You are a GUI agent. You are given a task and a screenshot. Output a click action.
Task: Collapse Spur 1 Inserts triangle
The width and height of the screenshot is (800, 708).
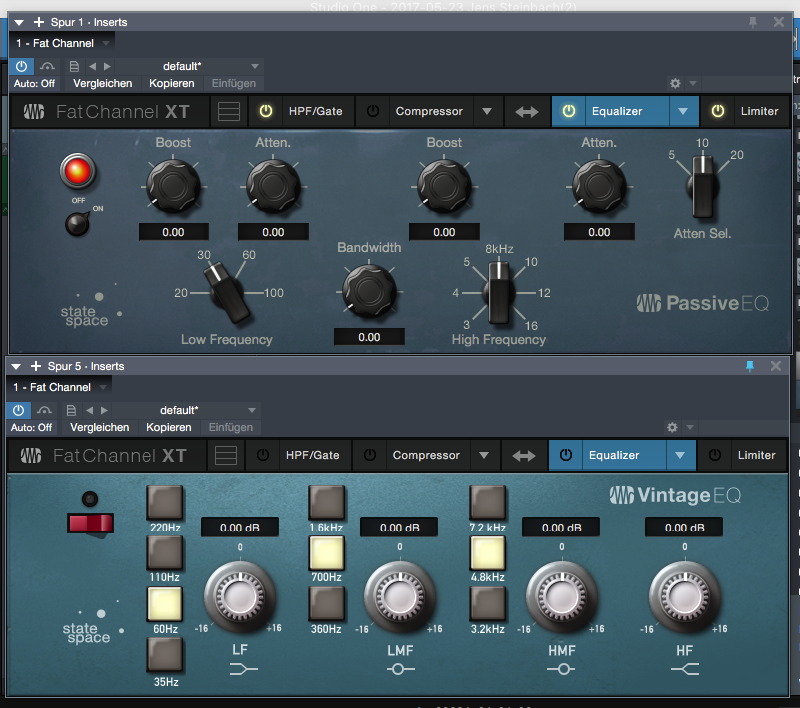coord(19,22)
